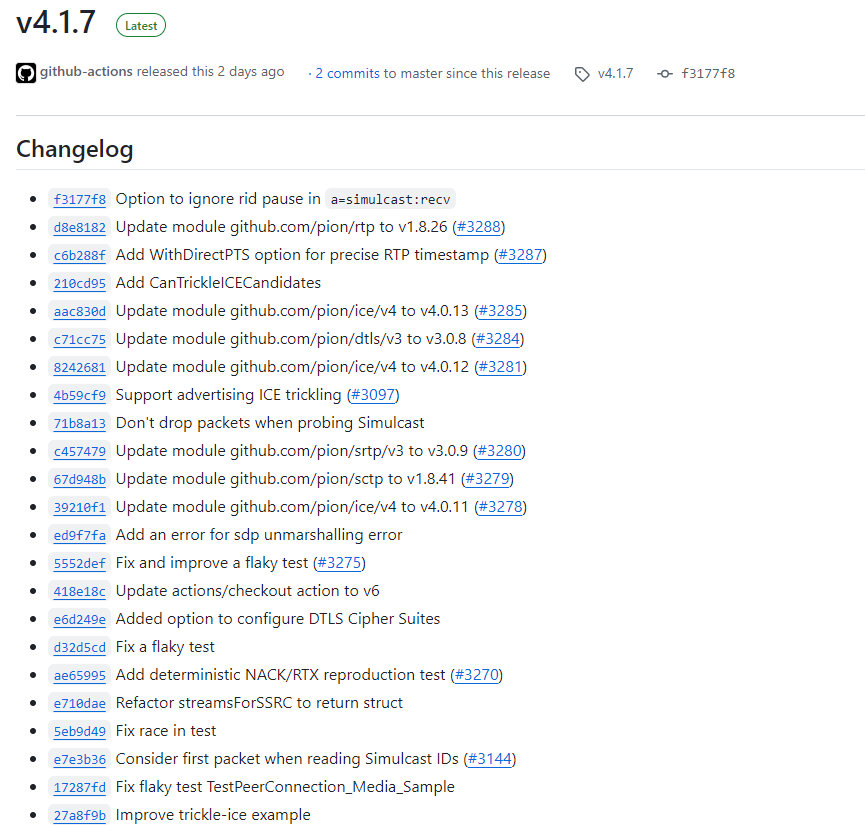Click the v4.1.7 release title

click(56, 23)
